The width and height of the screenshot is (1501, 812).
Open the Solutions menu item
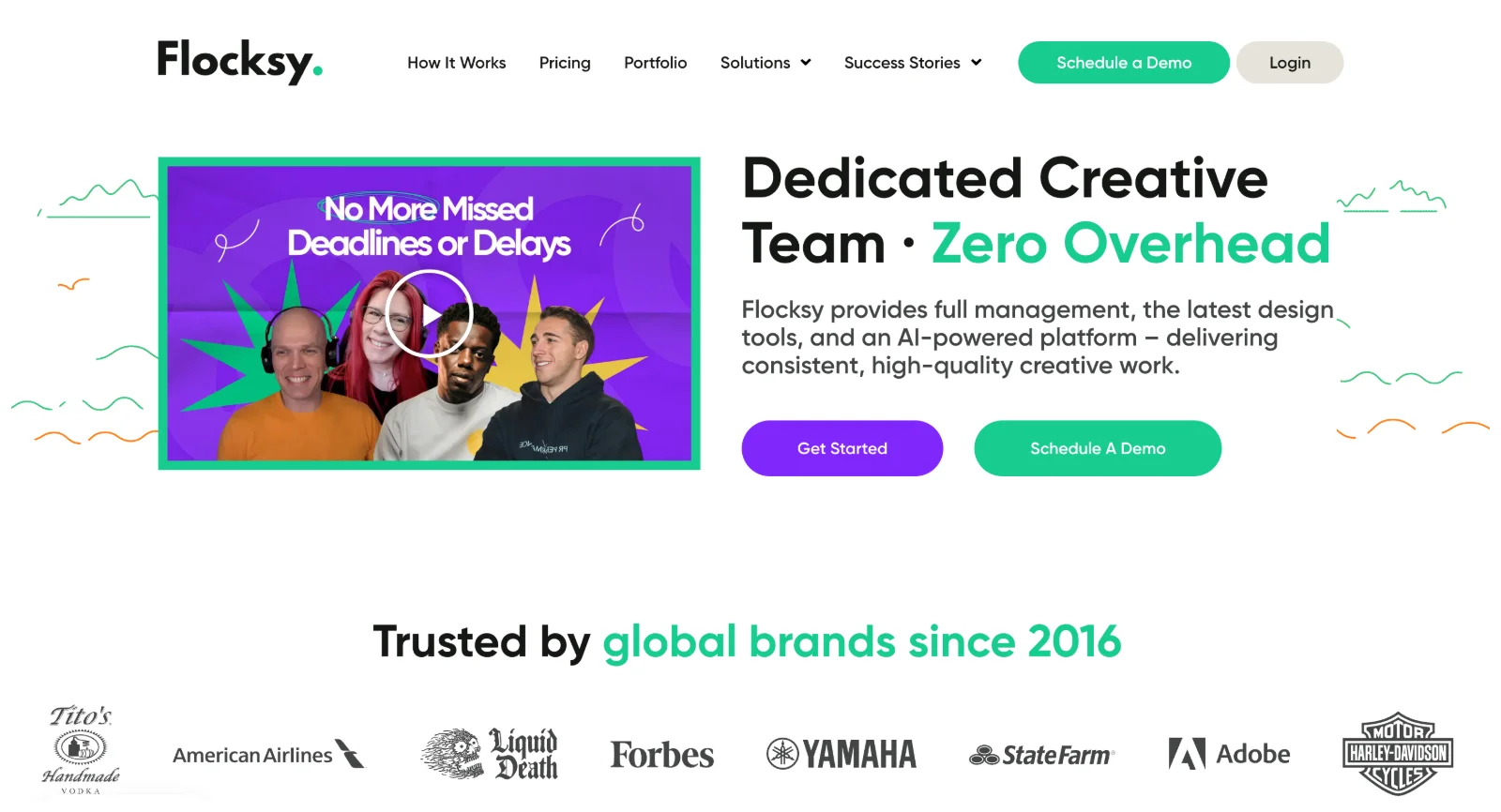tap(755, 63)
